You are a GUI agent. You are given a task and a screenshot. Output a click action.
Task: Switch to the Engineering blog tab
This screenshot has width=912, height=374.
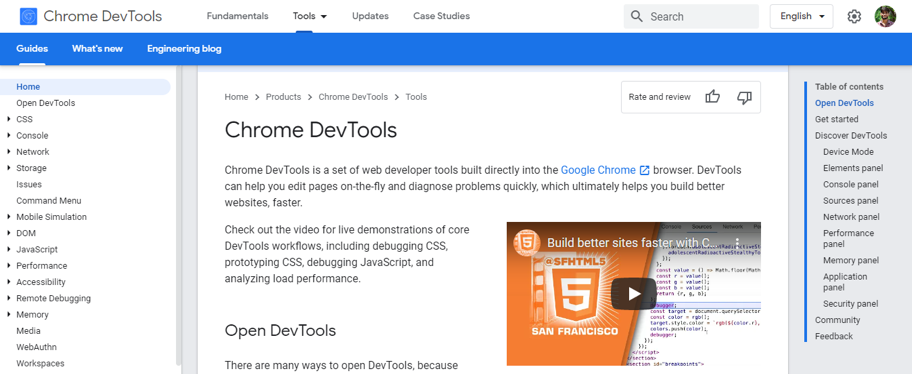pos(184,49)
